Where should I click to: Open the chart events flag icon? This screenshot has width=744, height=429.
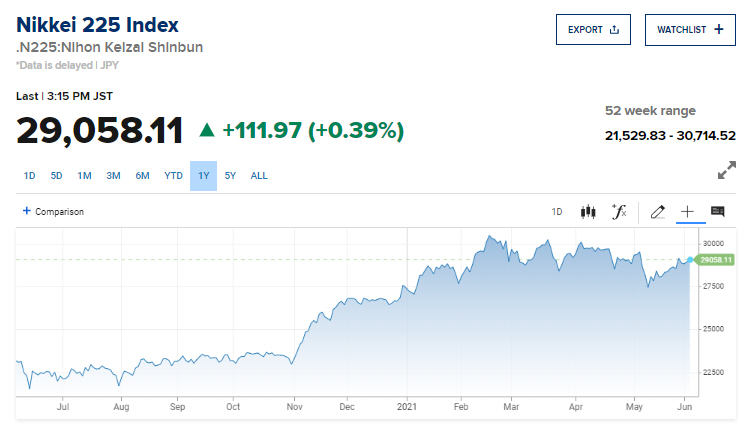[x=717, y=212]
